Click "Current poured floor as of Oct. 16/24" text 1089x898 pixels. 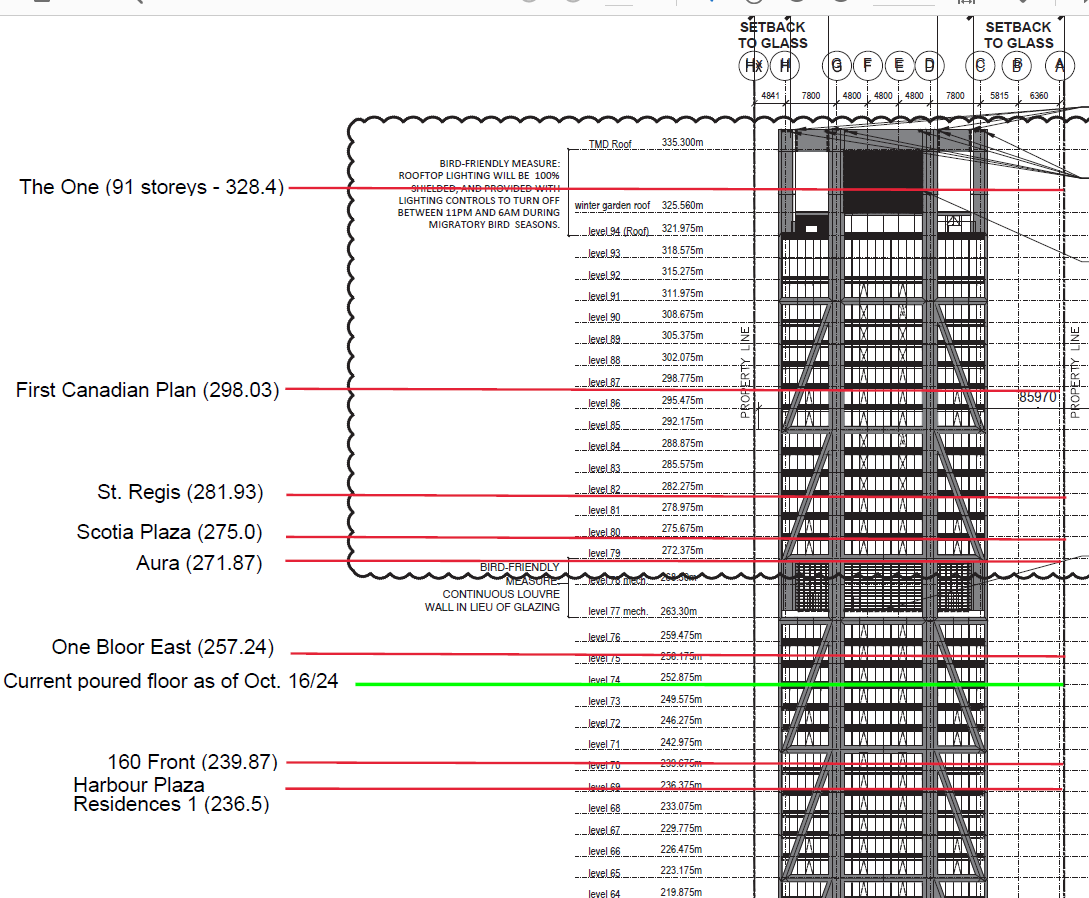pos(171,681)
